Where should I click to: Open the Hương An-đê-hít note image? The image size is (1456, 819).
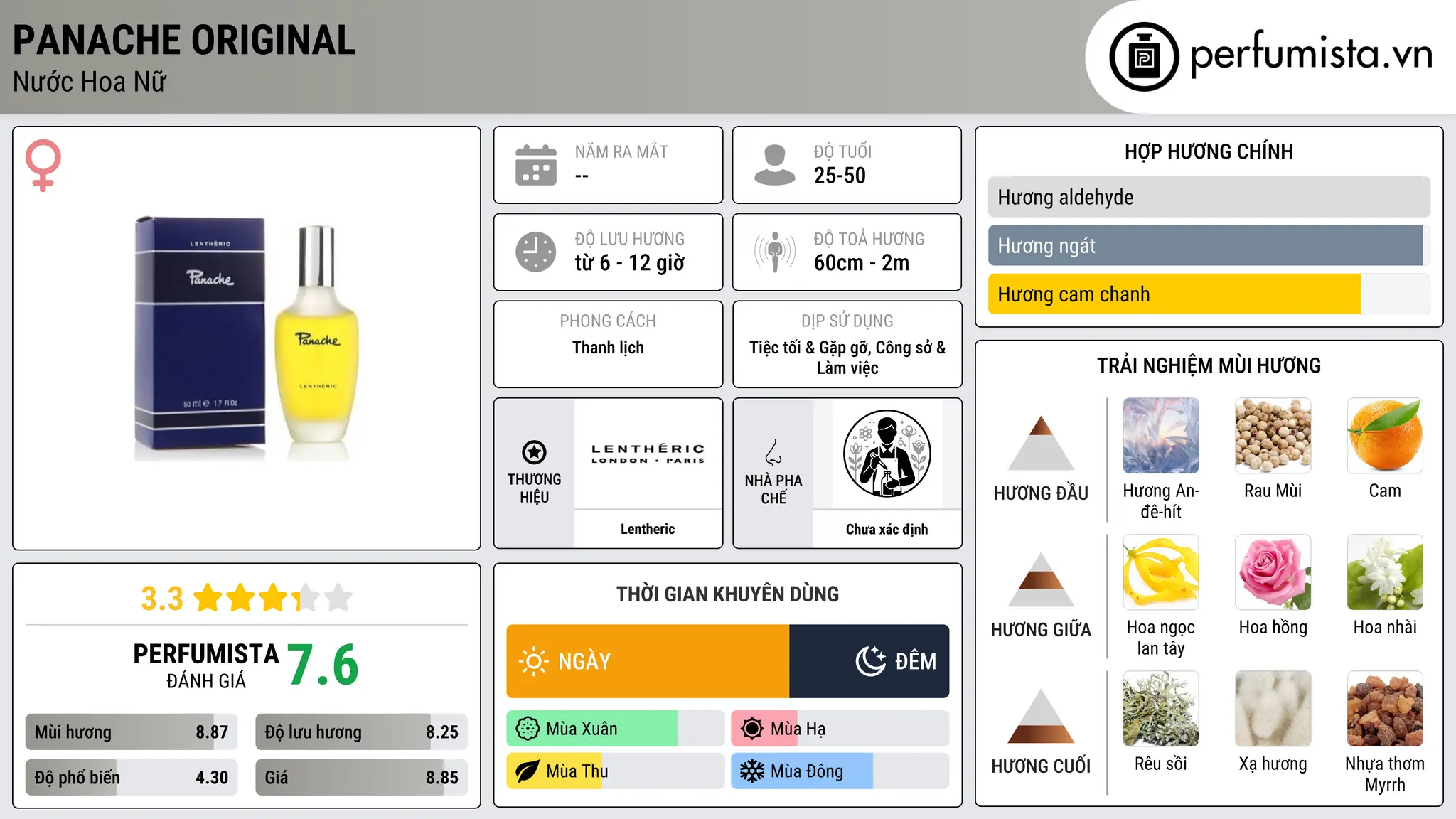[1161, 435]
